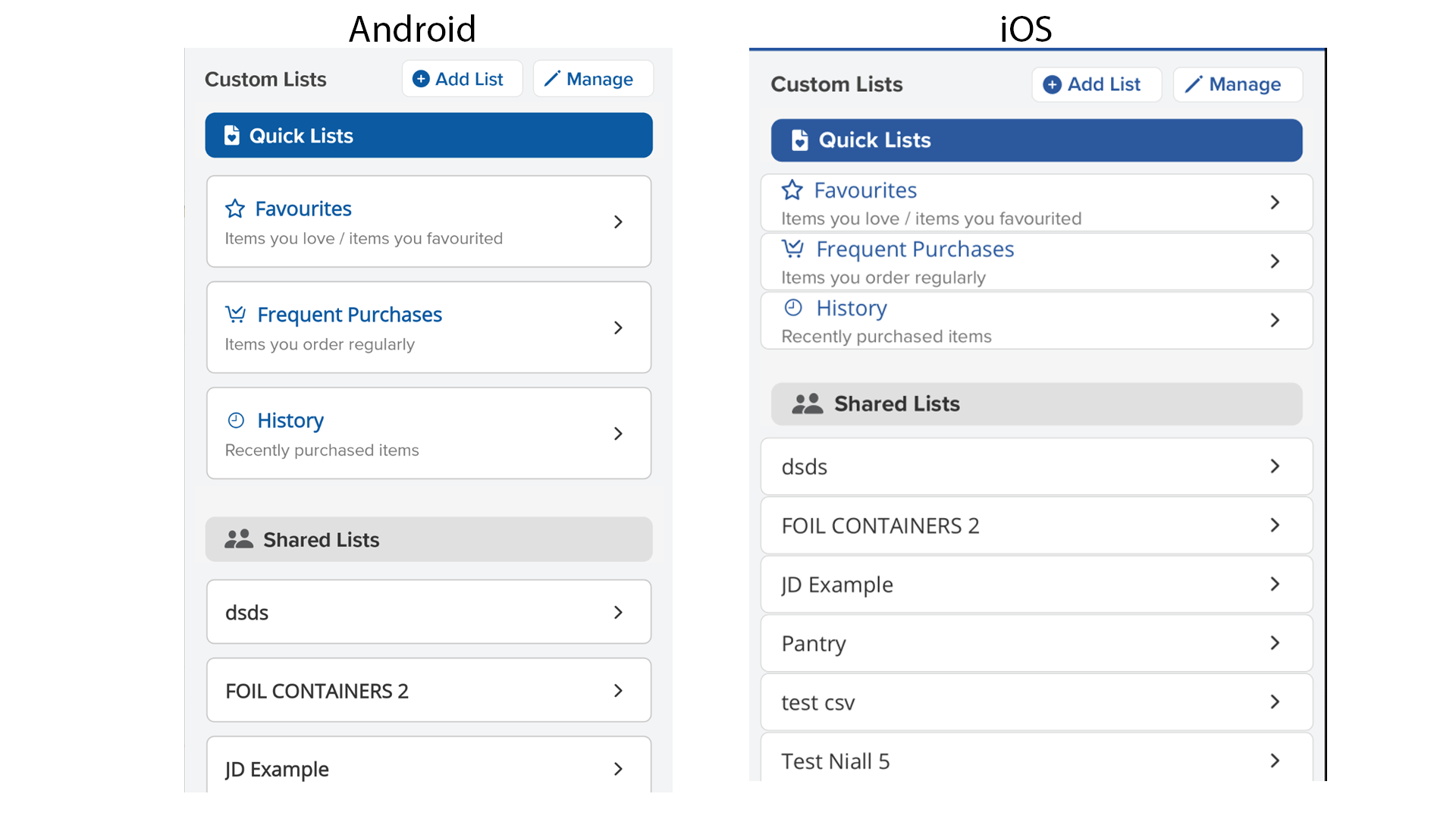Click the clock icon beside Android History

click(236, 420)
